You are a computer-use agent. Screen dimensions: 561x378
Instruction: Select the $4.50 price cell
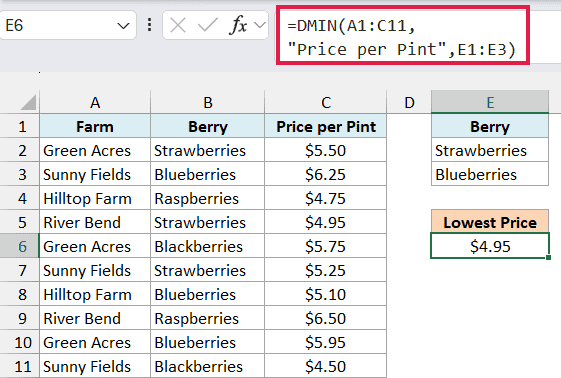326,366
